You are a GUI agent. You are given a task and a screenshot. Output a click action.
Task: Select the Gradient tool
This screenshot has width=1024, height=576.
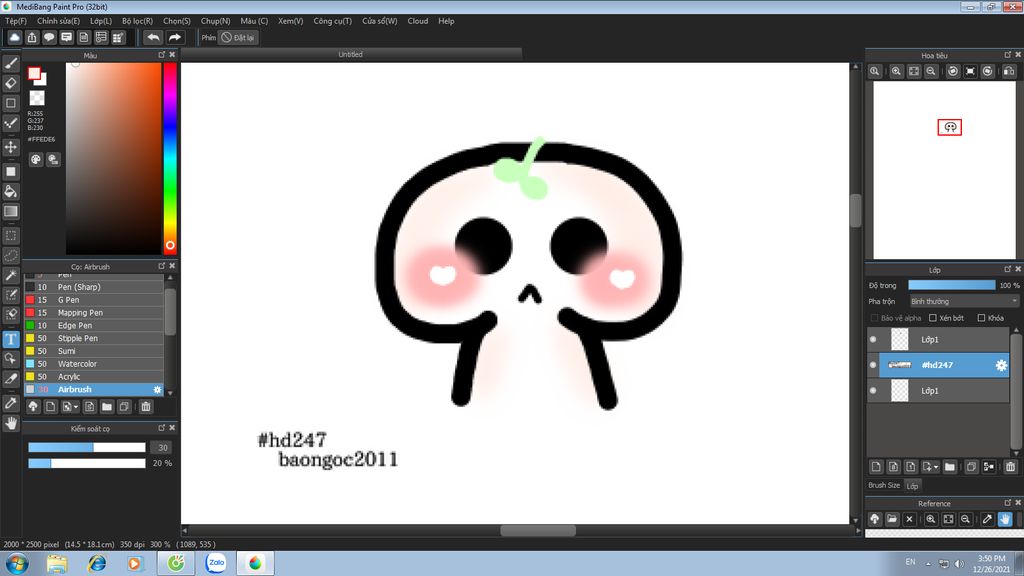pos(11,211)
